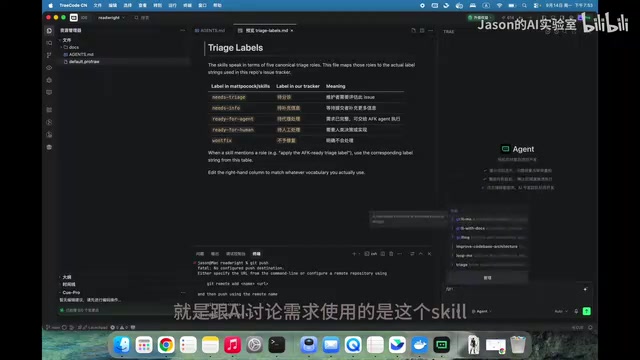Close the terminal panel with the X
Viewport: 640px width, 360px height.
point(429,254)
